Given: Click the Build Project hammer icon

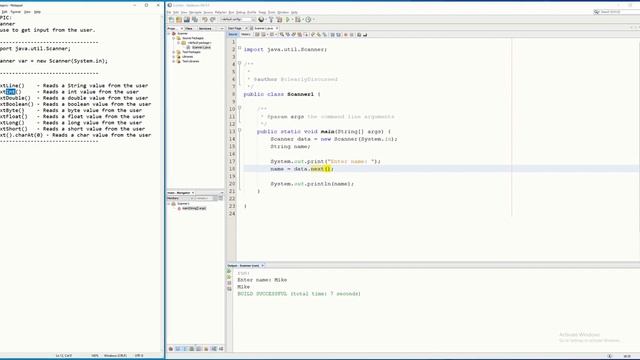Looking at the screenshot, I should click(x=271, y=20).
